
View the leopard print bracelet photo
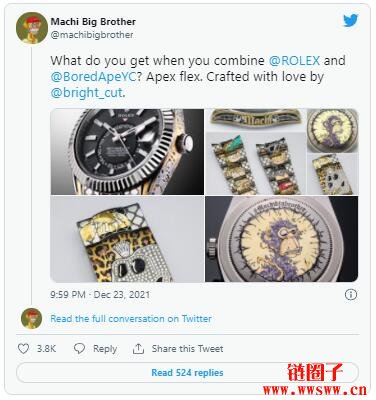point(127,239)
